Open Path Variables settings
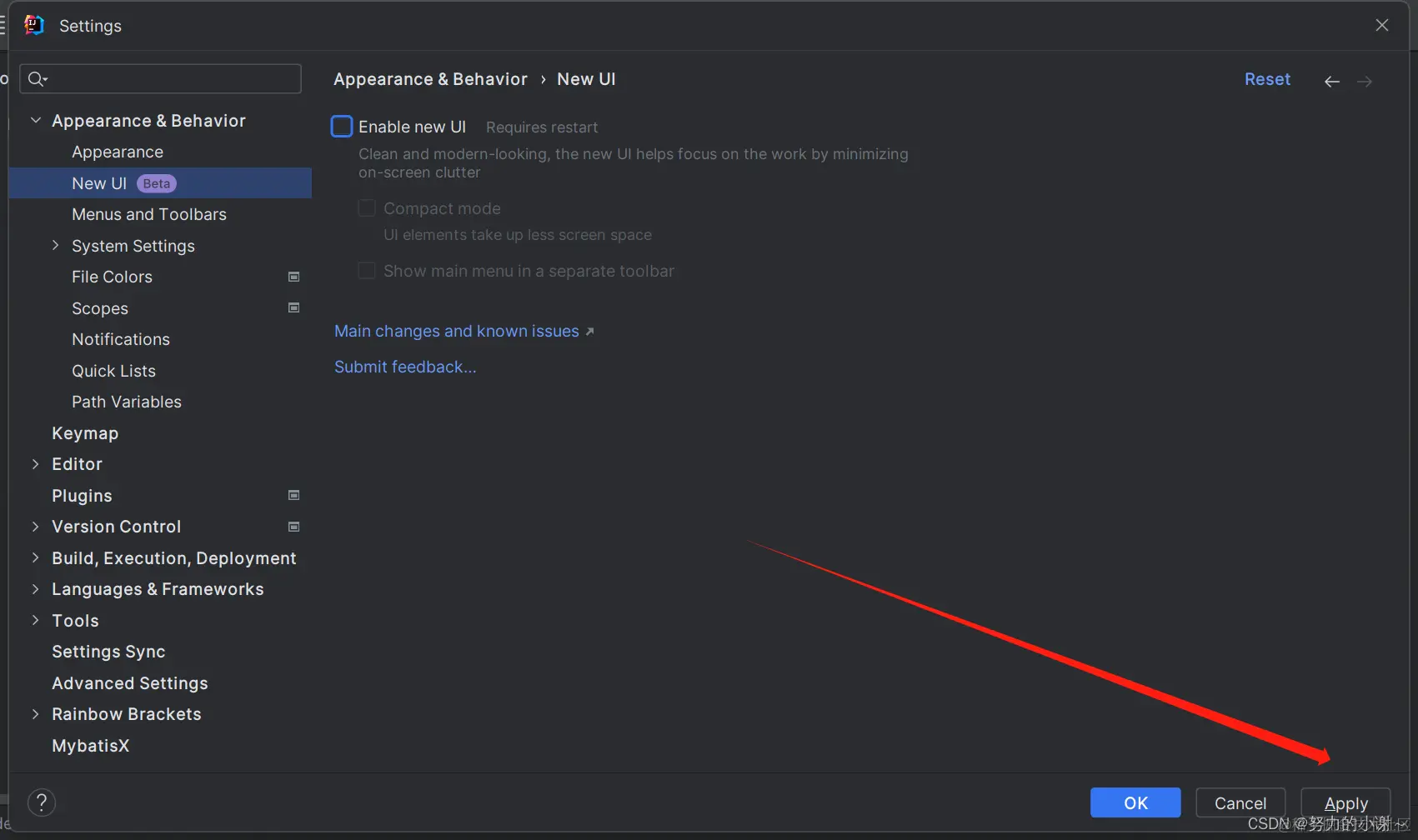The width and height of the screenshot is (1418, 840). (x=127, y=402)
